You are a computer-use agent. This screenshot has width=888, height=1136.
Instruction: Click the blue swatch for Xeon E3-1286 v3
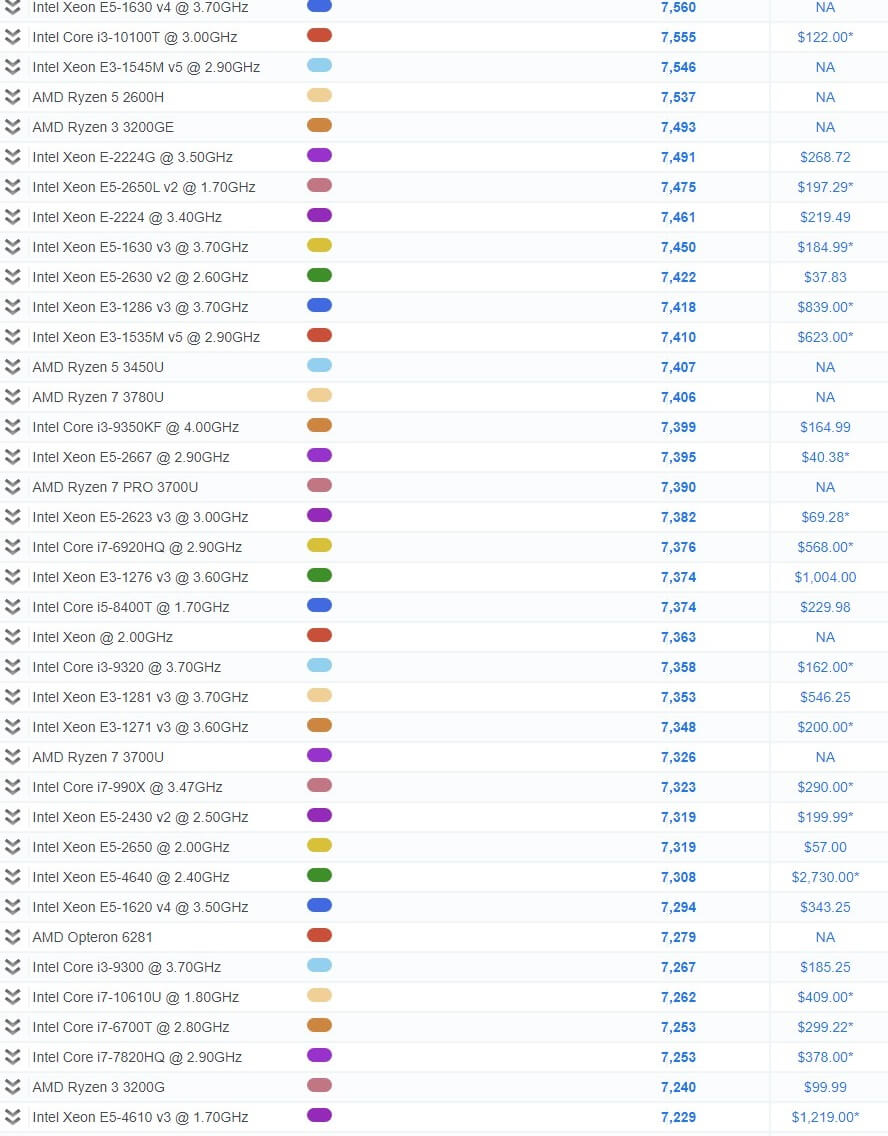[319, 305]
